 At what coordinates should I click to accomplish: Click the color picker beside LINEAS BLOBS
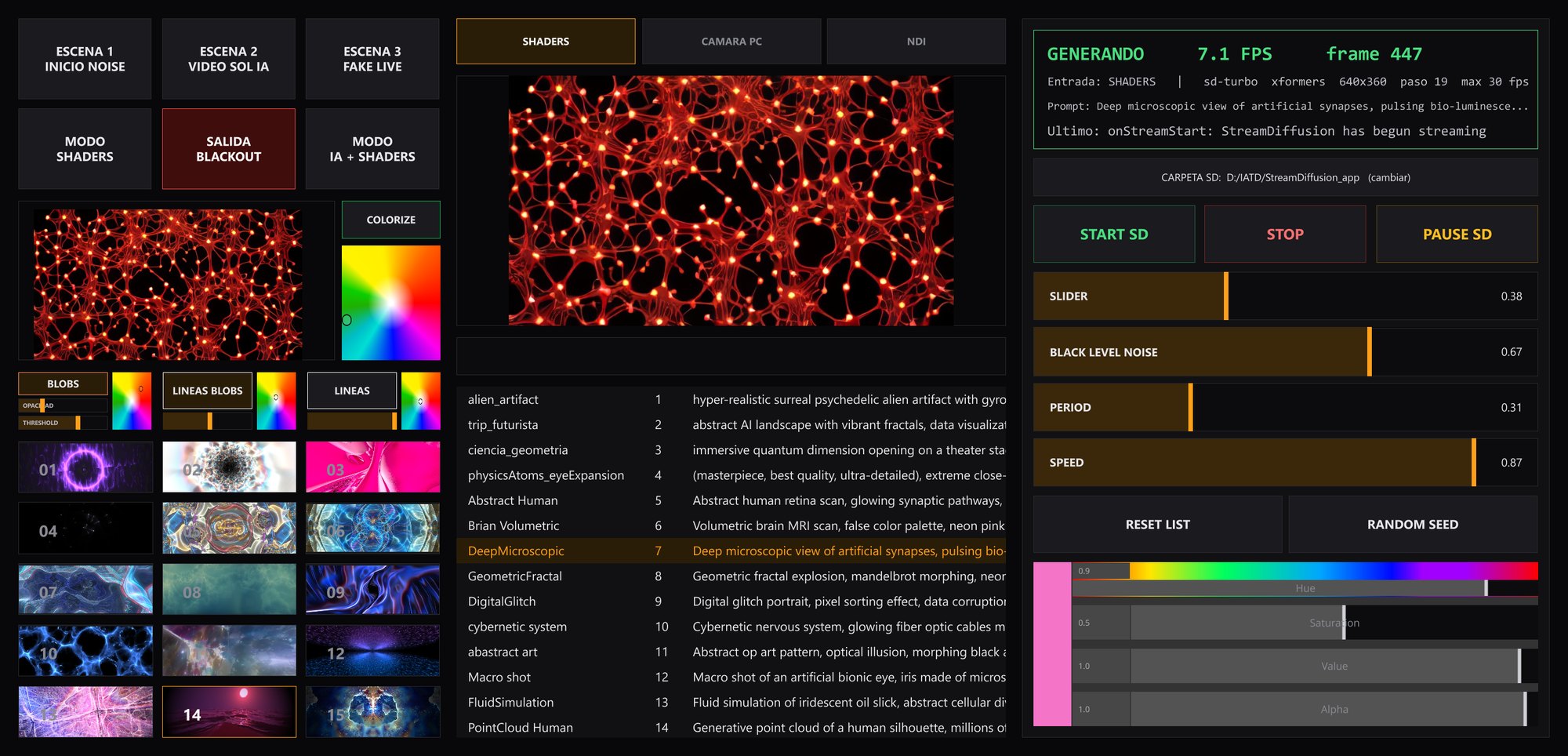click(277, 401)
